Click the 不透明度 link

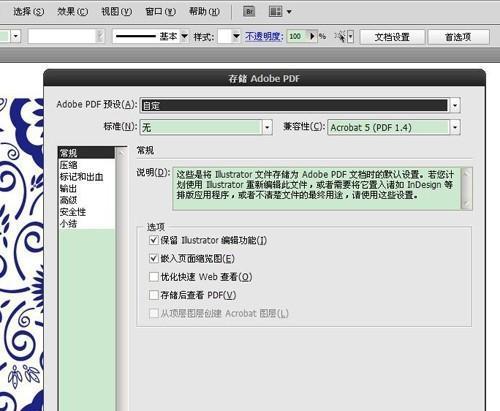(264, 36)
